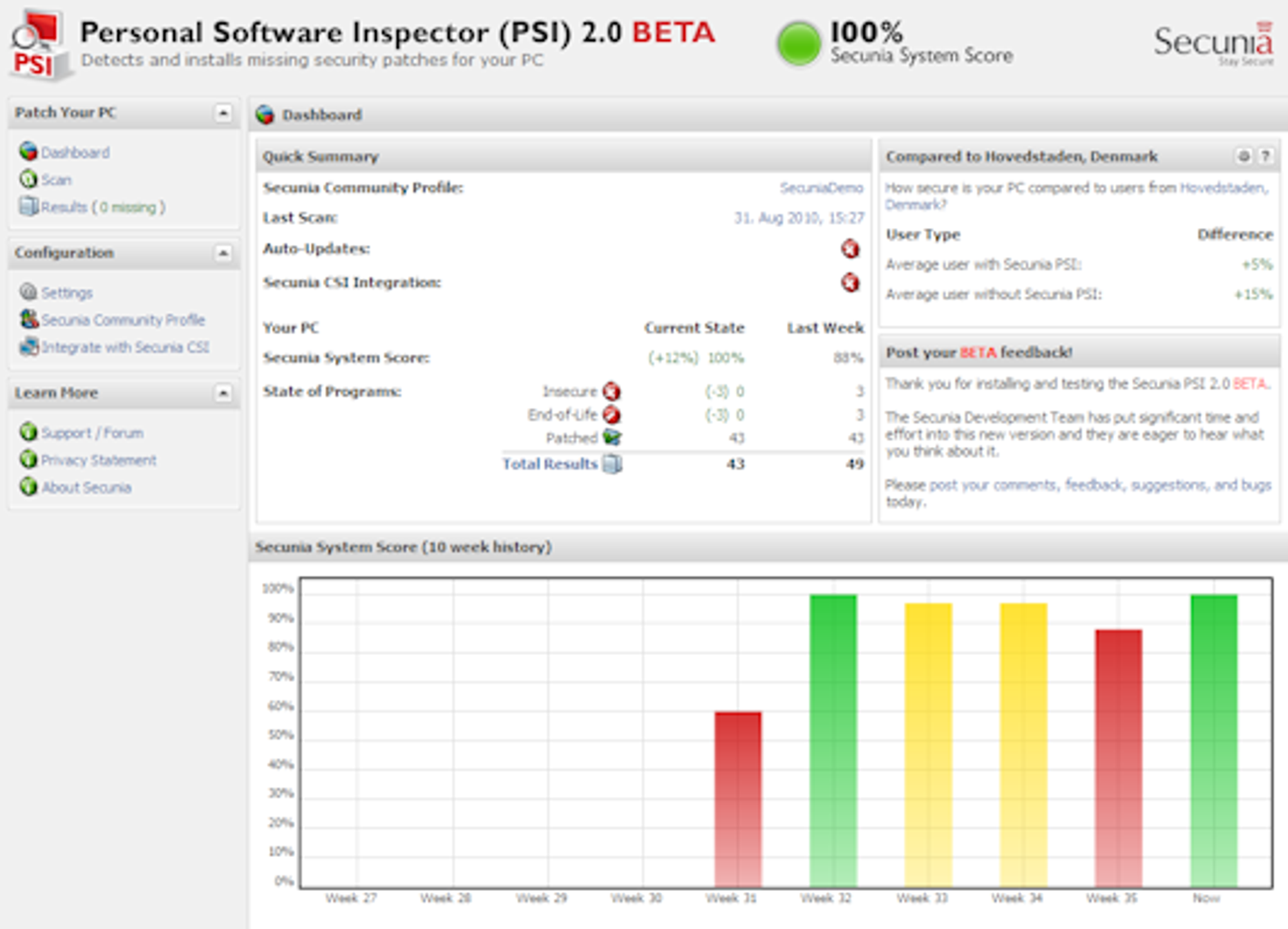This screenshot has width=1288, height=929.
Task: Click the post your comments feedback link
Action: pos(1100,484)
